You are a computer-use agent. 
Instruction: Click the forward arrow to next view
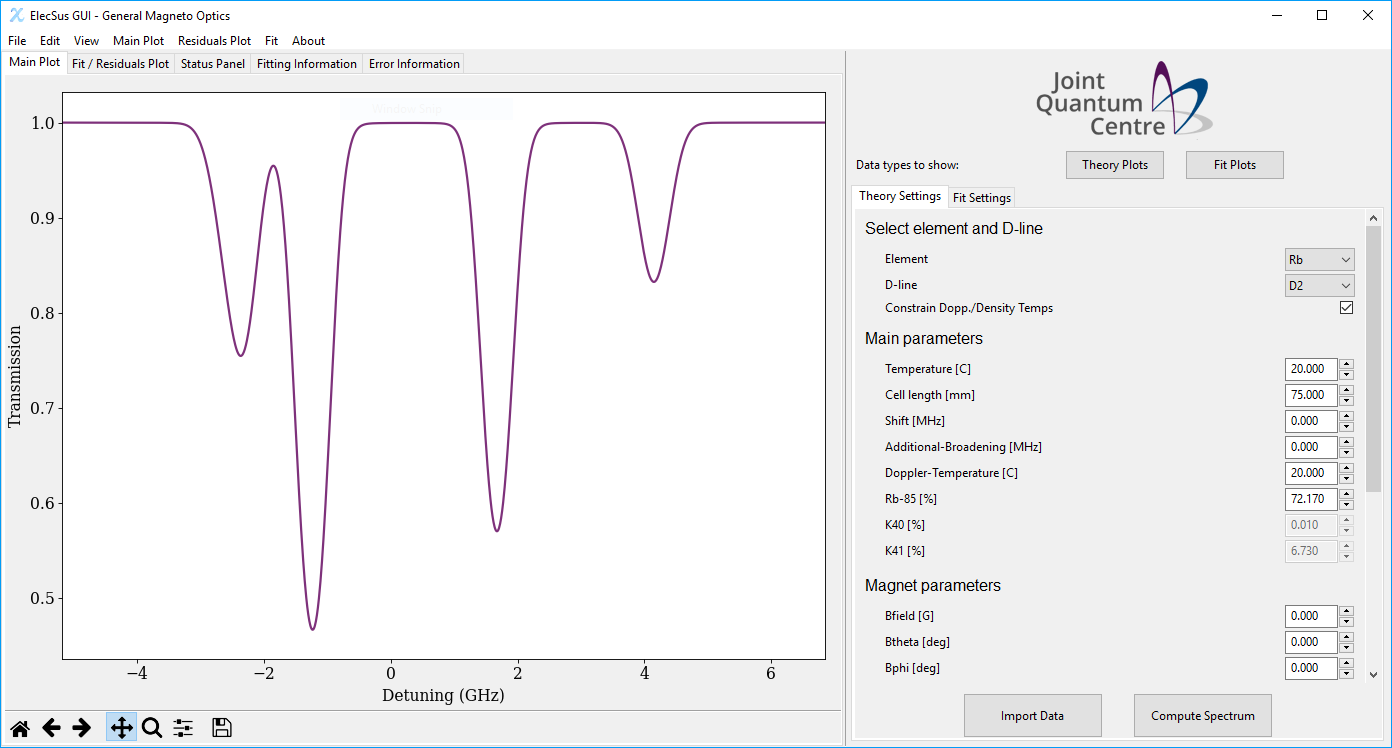[82, 728]
